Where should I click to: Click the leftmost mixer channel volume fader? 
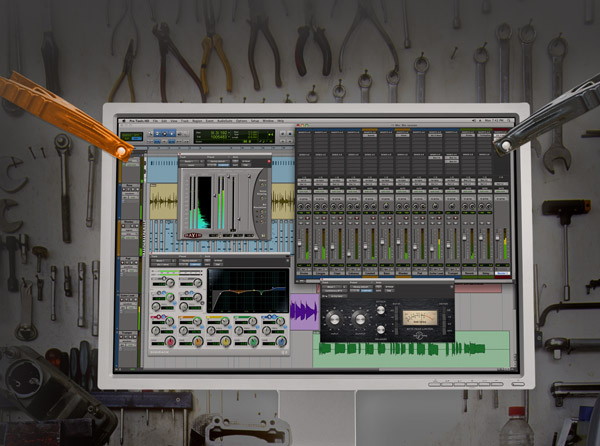click(300, 243)
